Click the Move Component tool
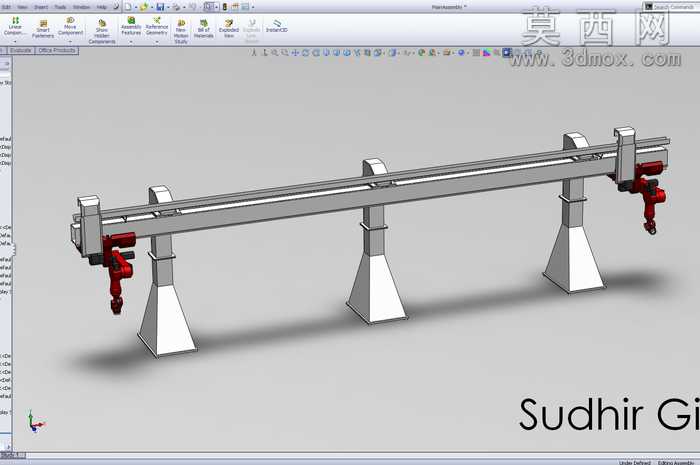Image resolution: width=700 pixels, height=465 pixels. coord(70,26)
